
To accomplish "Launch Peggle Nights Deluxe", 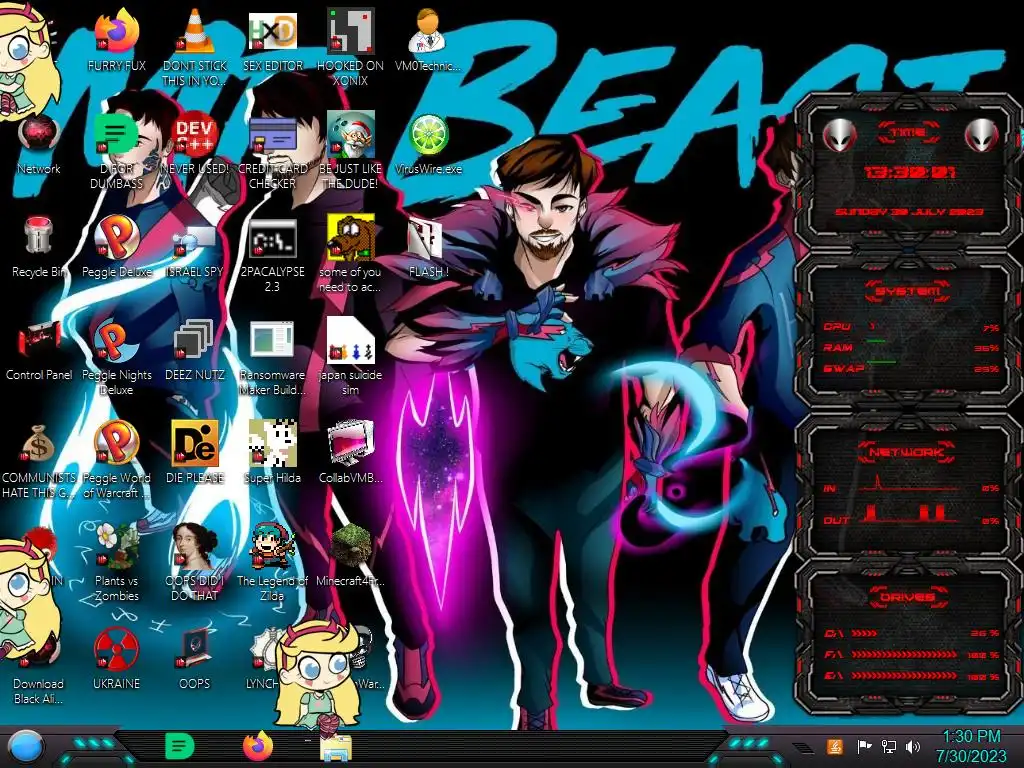I will [116, 341].
